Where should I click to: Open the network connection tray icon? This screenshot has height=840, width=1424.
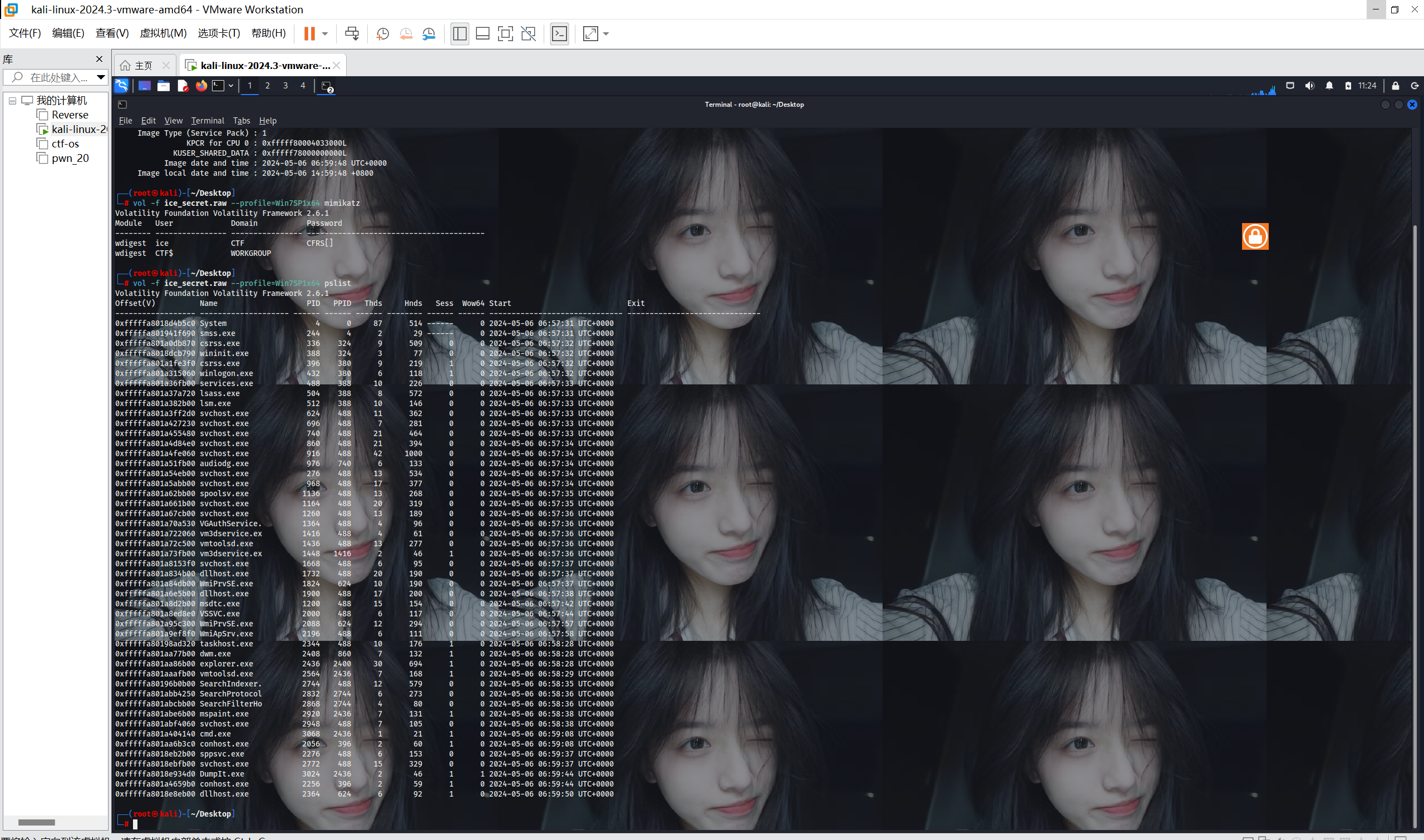(x=1290, y=86)
